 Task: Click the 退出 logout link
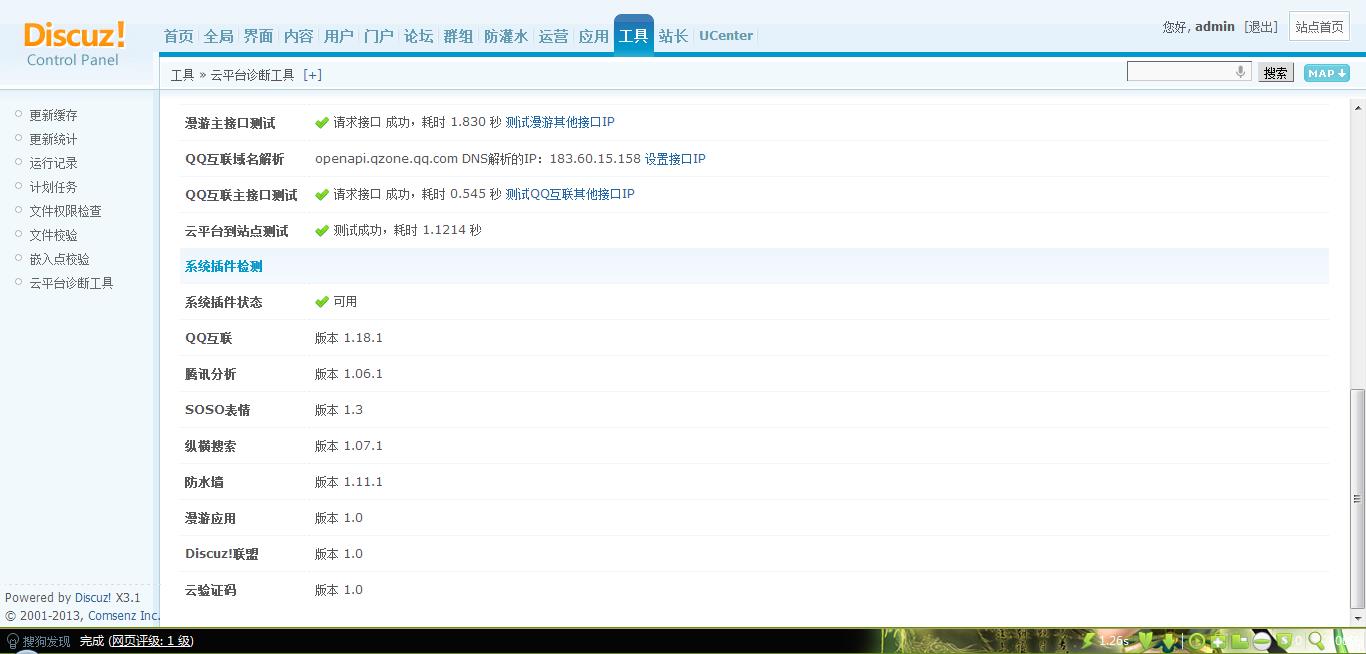coord(1261,27)
